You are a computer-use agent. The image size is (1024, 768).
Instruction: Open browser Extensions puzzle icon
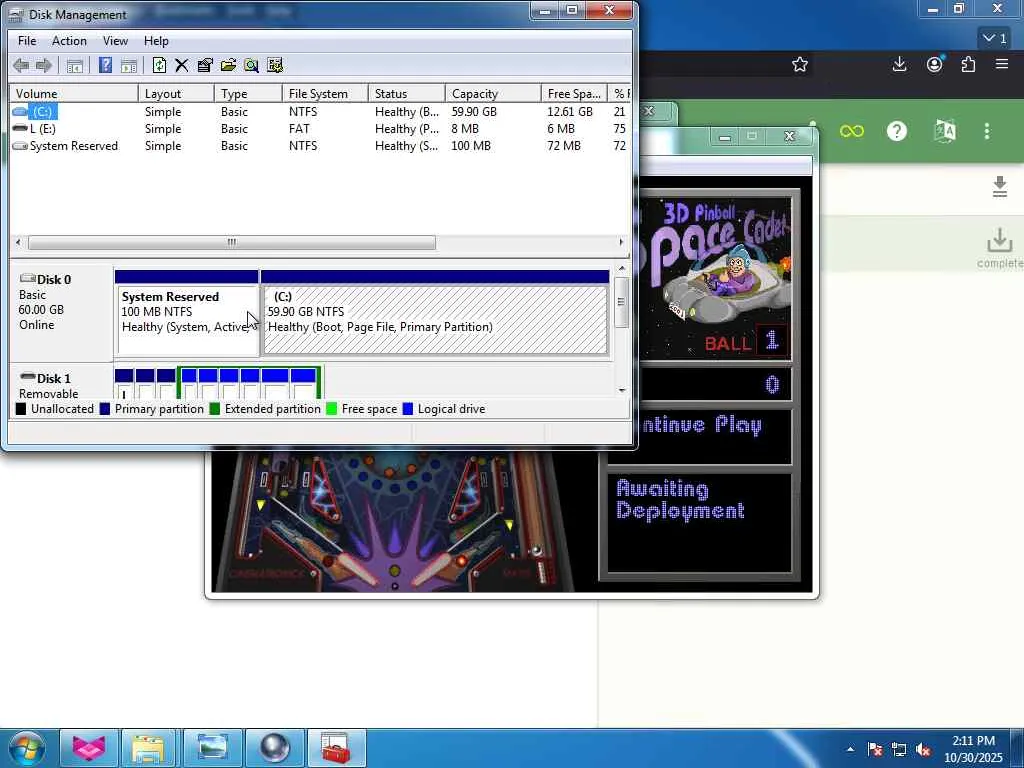pos(968,64)
